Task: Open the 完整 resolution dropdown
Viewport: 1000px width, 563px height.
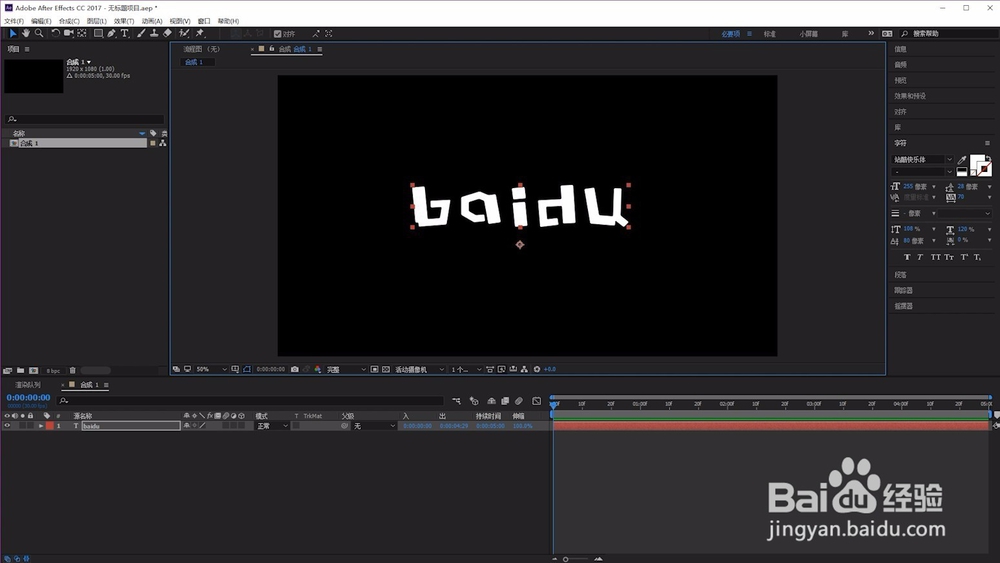Action: pos(346,369)
